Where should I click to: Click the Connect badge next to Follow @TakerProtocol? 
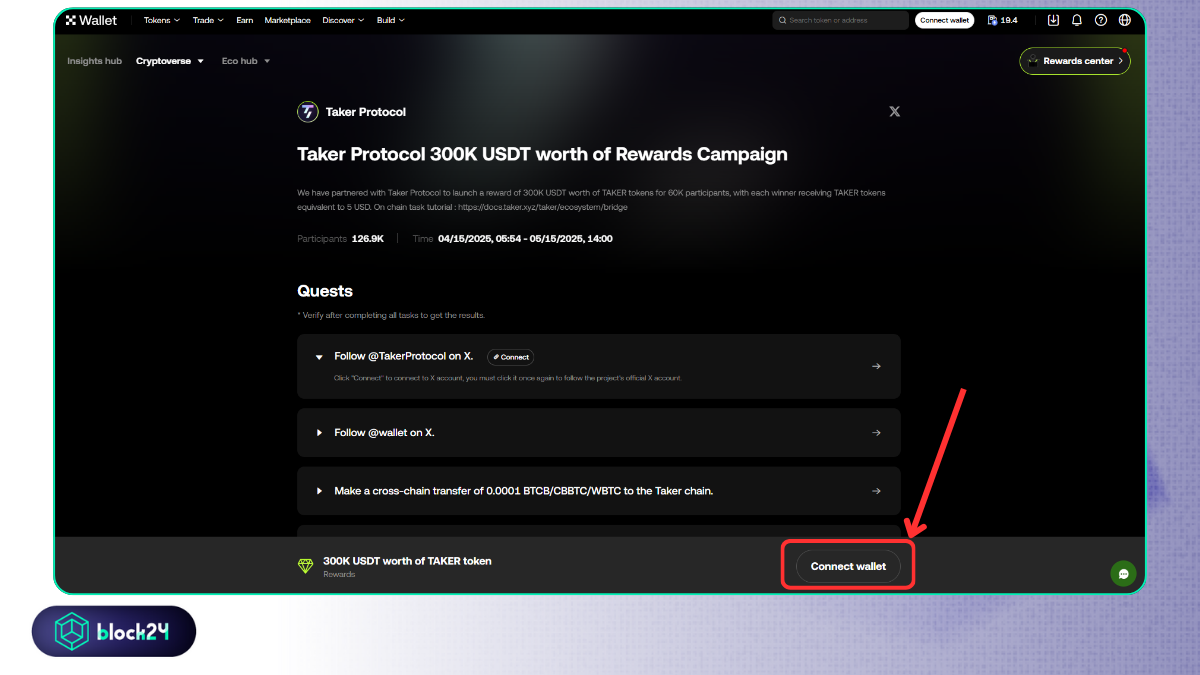pyautogui.click(x=511, y=357)
